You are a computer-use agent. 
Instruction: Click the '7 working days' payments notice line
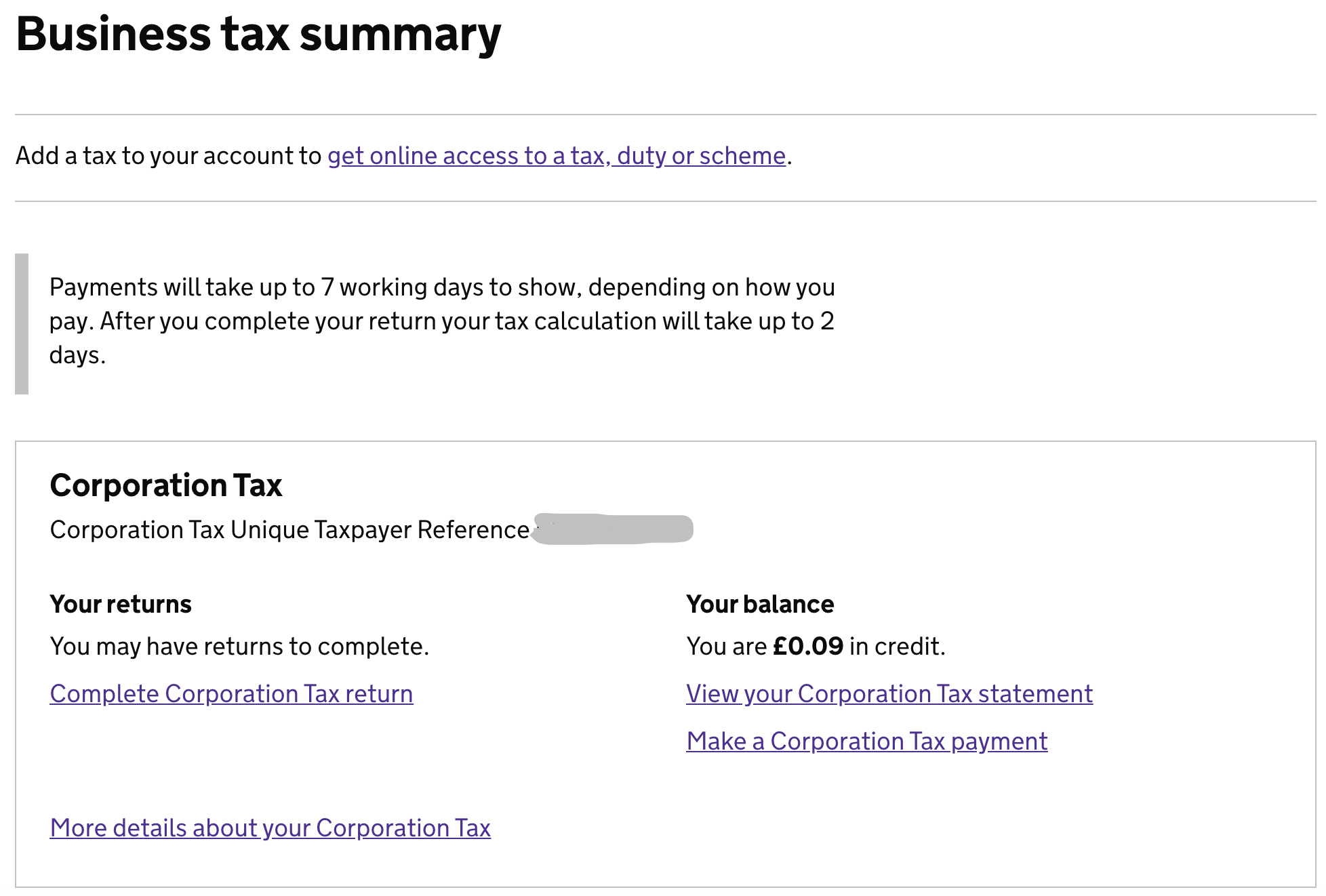(x=441, y=287)
